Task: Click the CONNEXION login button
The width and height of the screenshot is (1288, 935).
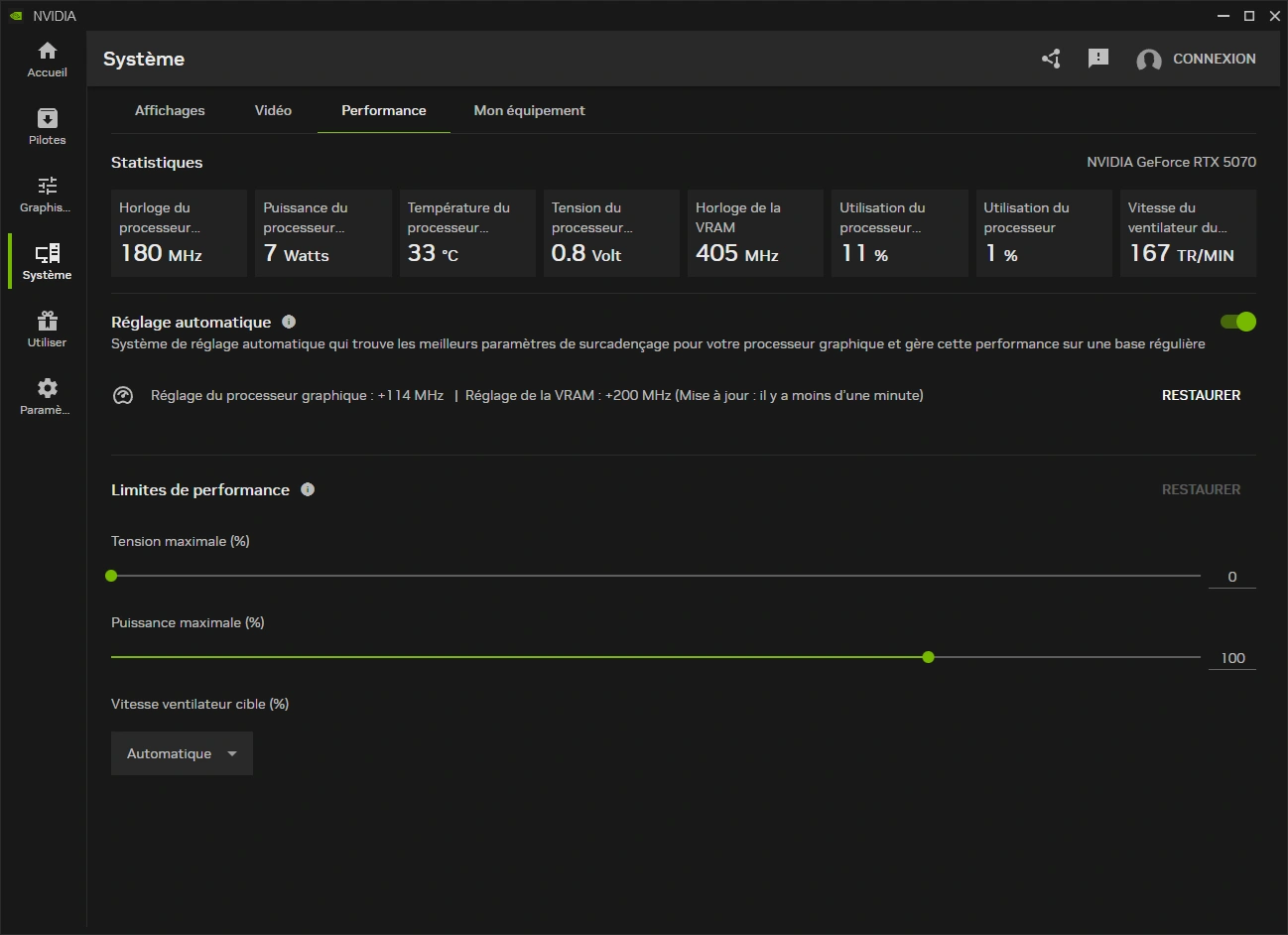Action: tap(1215, 59)
